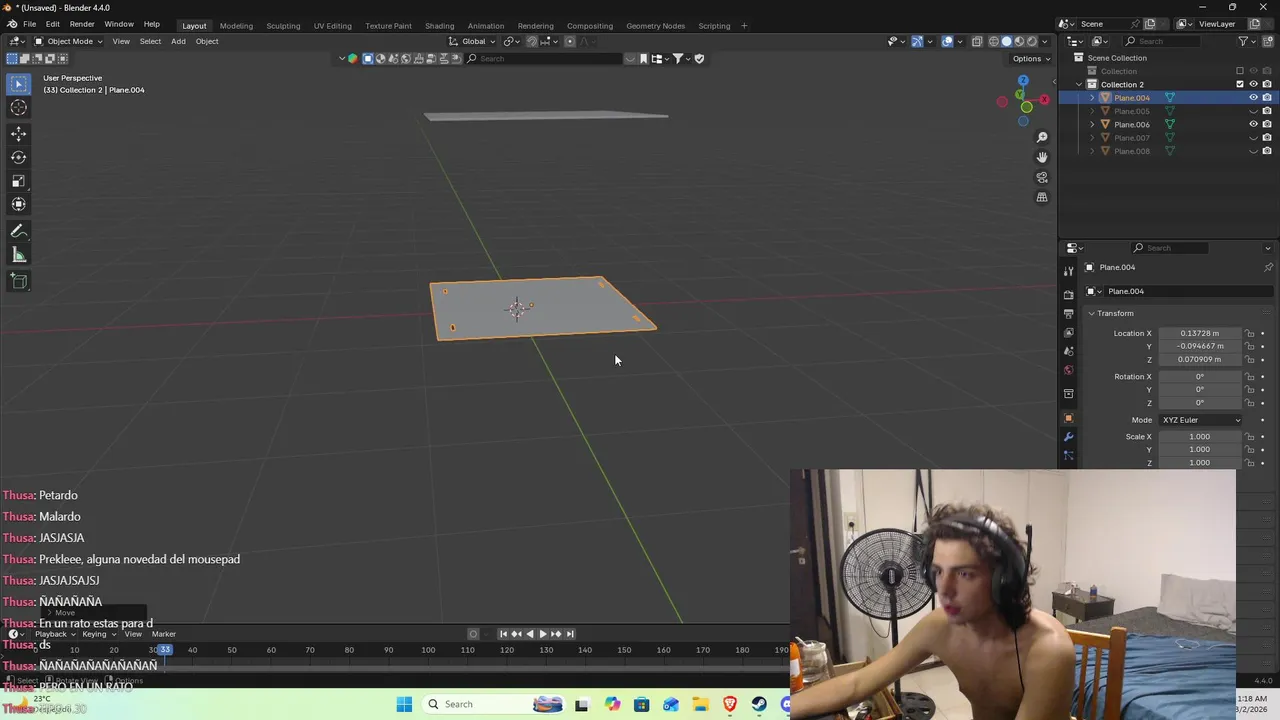Disable Plane.004 in renders camera icon

[x=1267, y=98]
